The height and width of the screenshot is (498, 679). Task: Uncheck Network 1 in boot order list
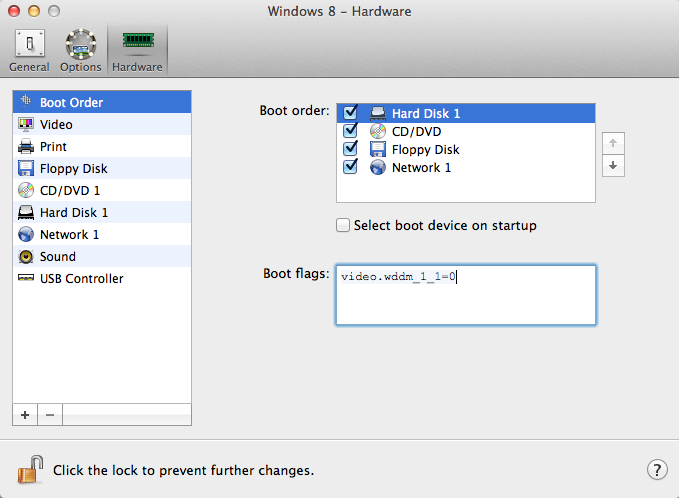pyautogui.click(x=350, y=167)
